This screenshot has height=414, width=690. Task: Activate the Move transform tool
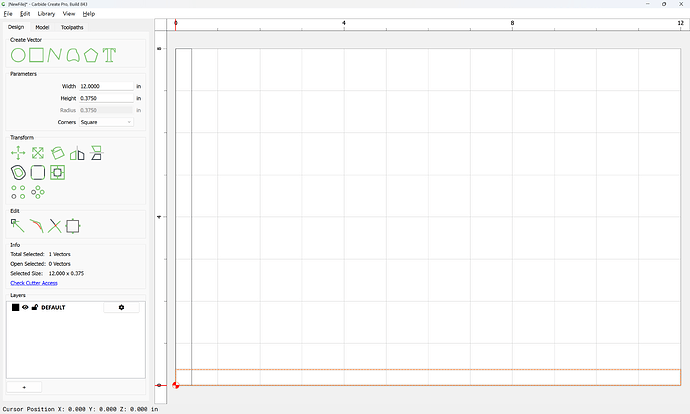click(18, 153)
